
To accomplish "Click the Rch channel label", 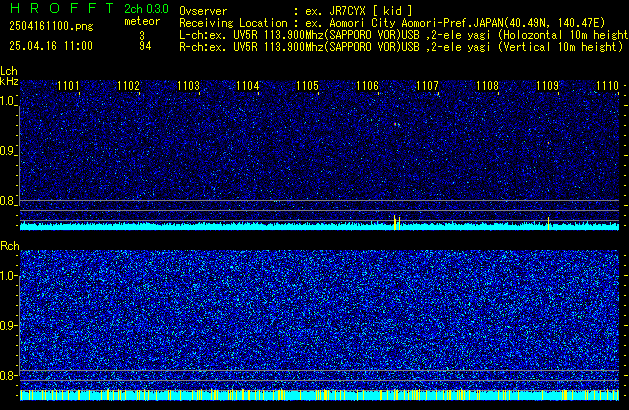I will [10, 246].
